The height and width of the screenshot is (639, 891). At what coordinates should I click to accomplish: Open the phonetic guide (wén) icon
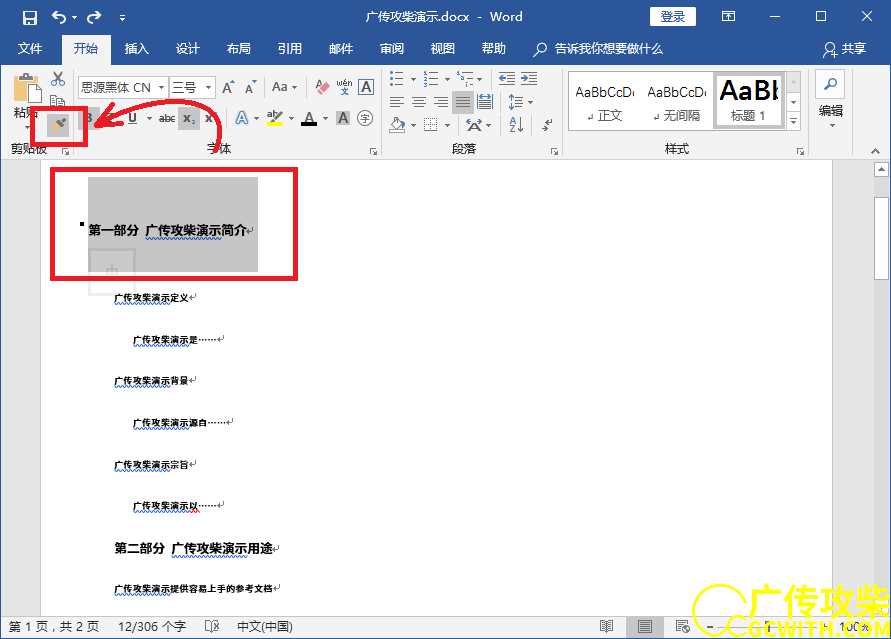[344, 87]
